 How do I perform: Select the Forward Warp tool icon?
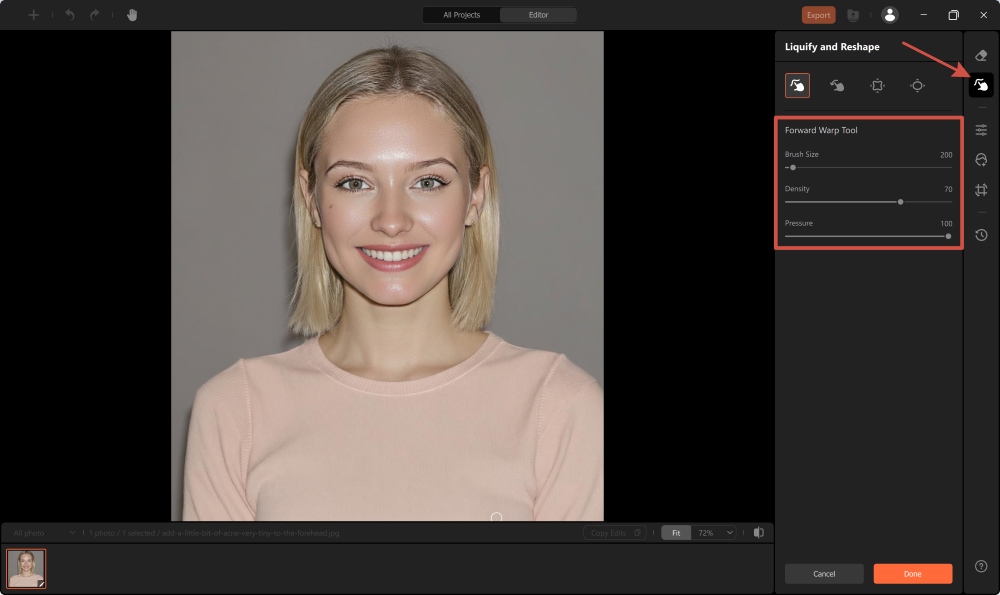coord(797,86)
